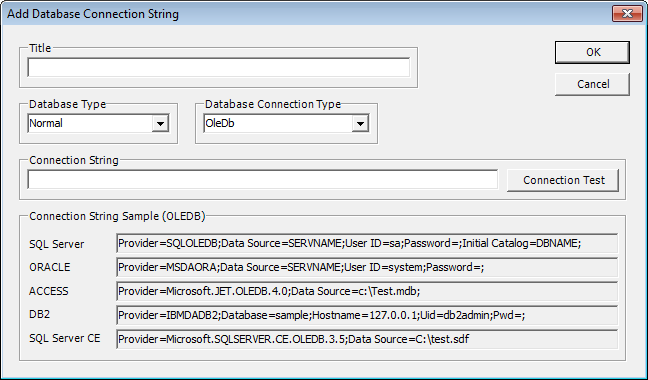This screenshot has width=648, height=380.
Task: Click the OK button
Action: [592, 52]
